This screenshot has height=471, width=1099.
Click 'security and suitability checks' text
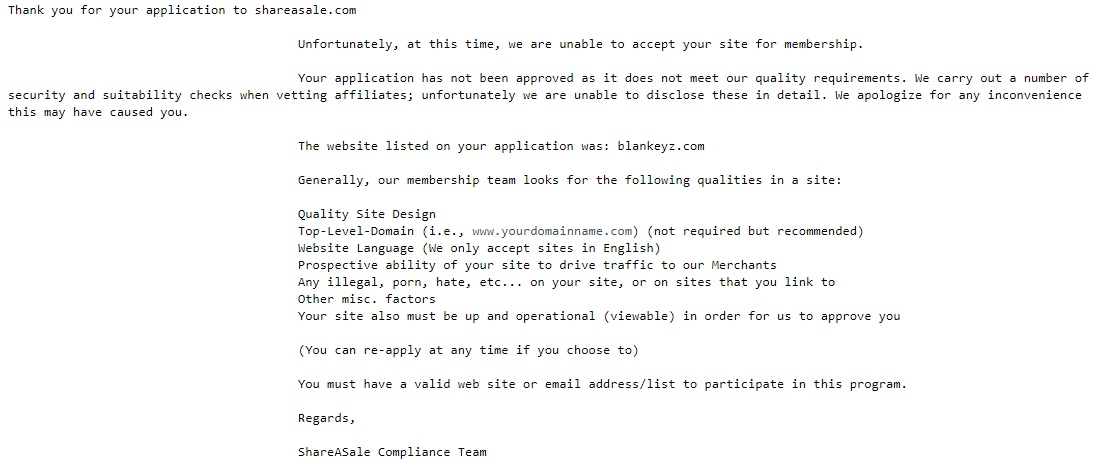120,95
